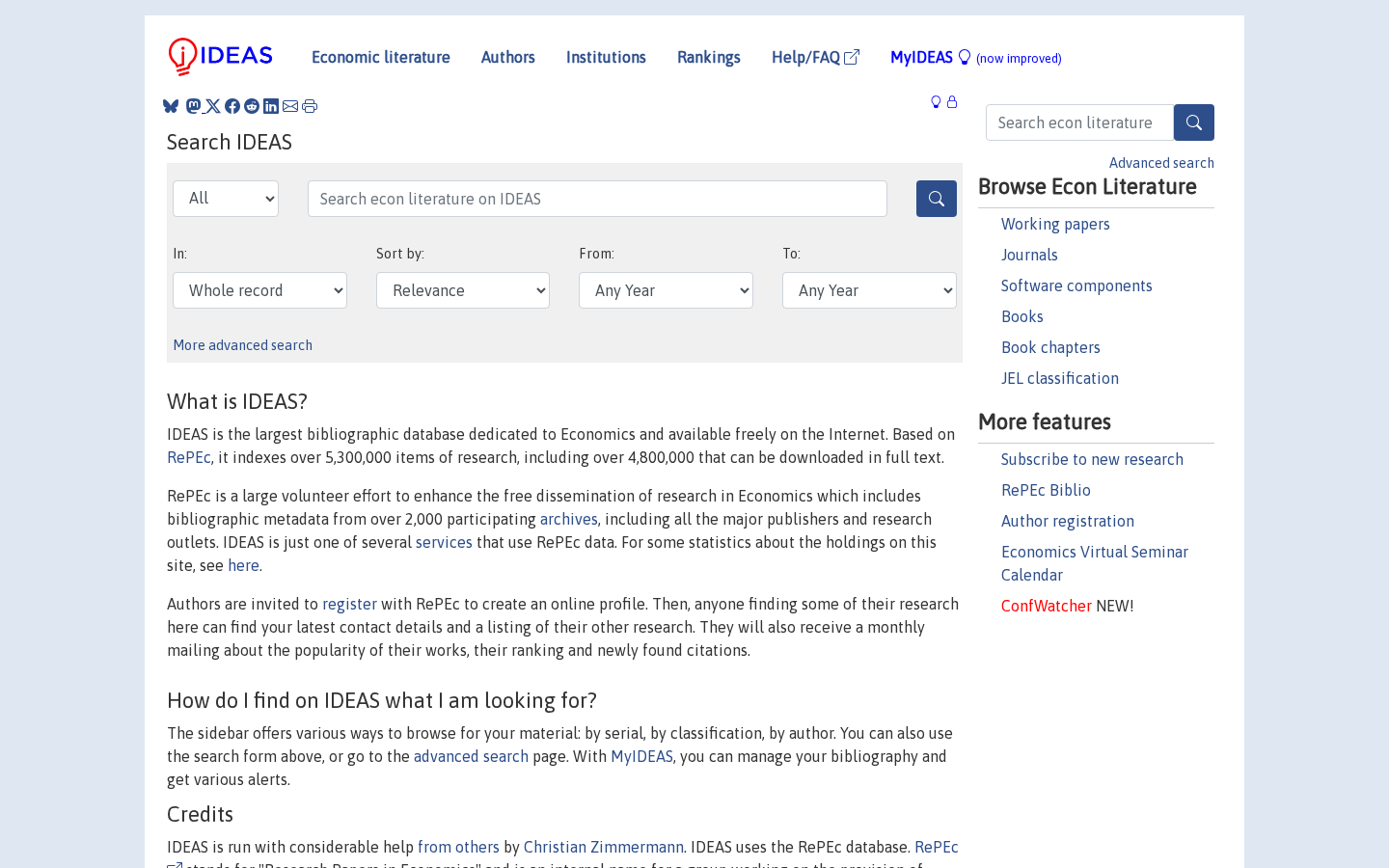Focus the sidebar 'Search econ literature' box
1389x868 pixels.
pos(1079,122)
